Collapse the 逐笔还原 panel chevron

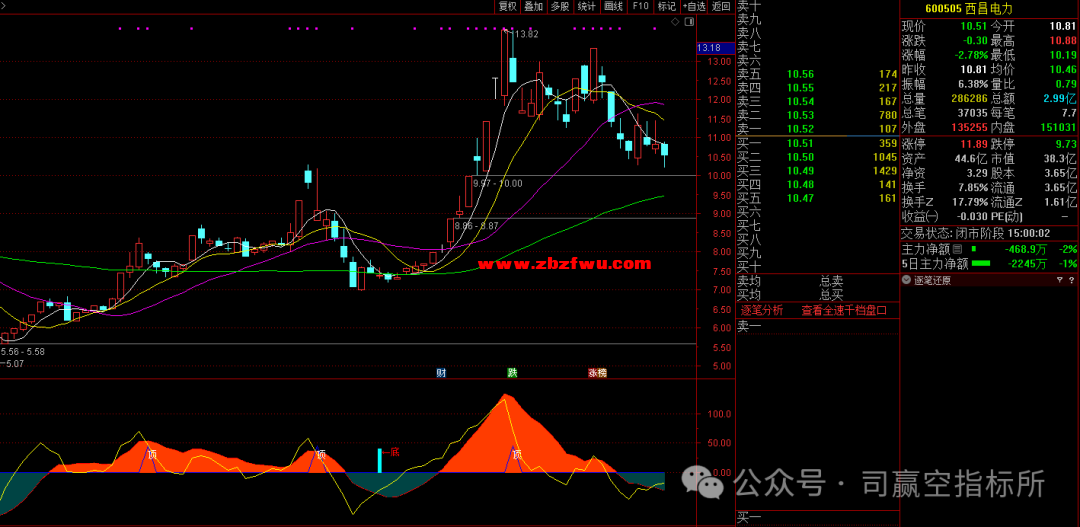[x=906, y=280]
